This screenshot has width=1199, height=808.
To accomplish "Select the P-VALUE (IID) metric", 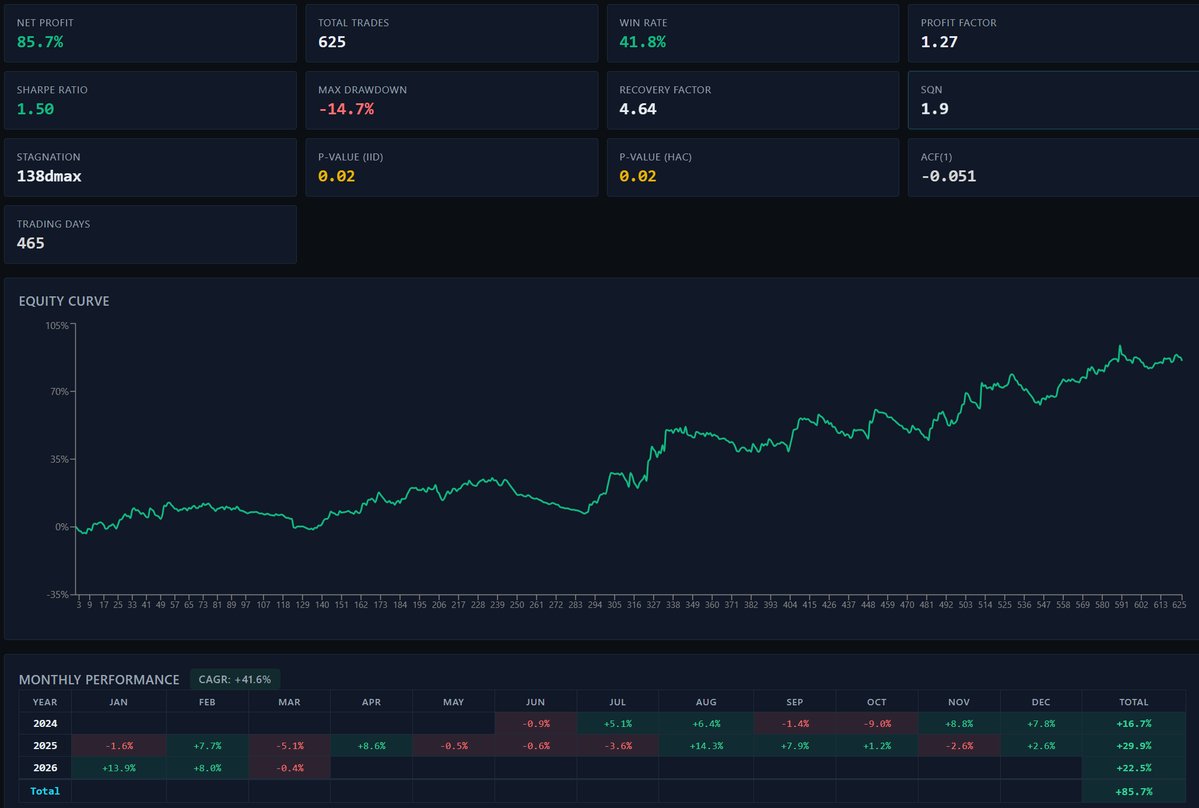I will tap(451, 167).
